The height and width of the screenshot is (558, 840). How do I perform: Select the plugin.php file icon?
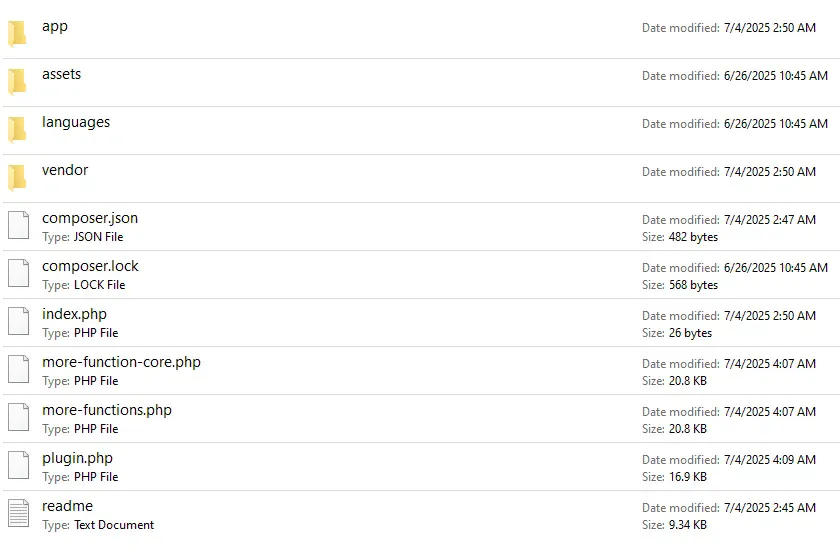coord(18,465)
